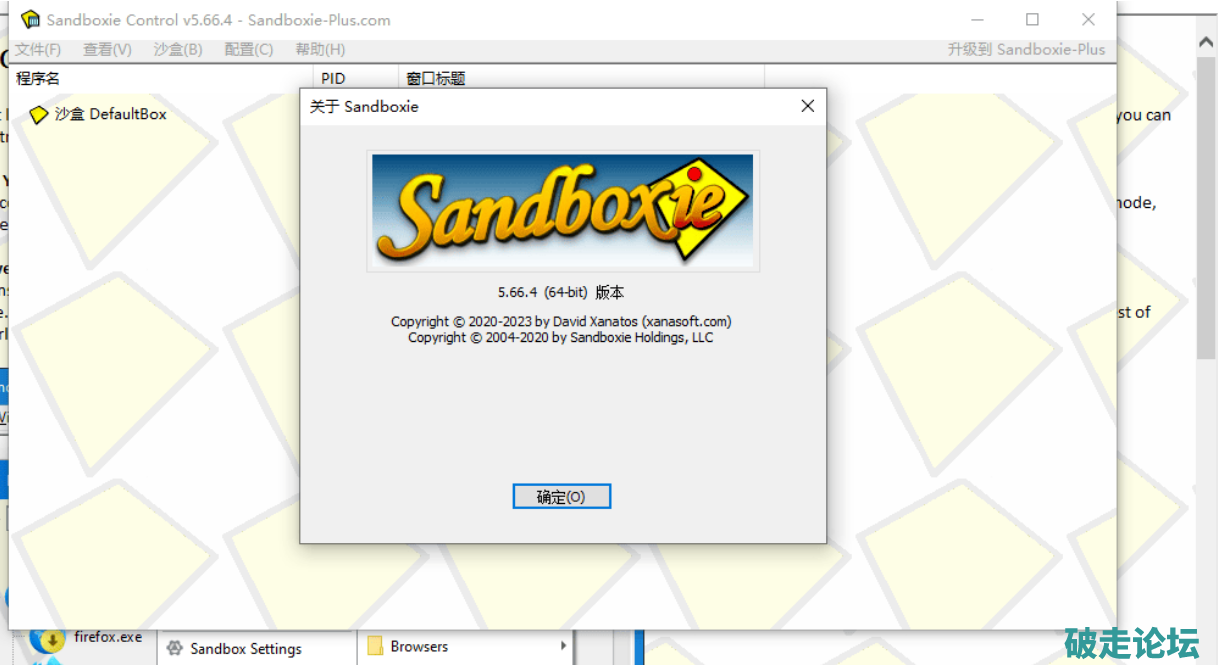Open the 文件(F) menu

(38, 49)
